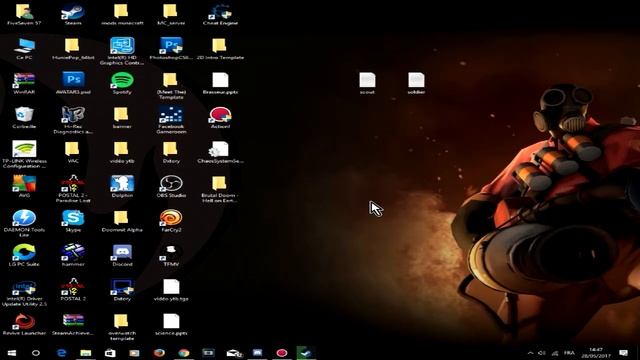The image size is (640, 360).
Task: Launch the FarCry2 shortcut
Action: [x=171, y=221]
